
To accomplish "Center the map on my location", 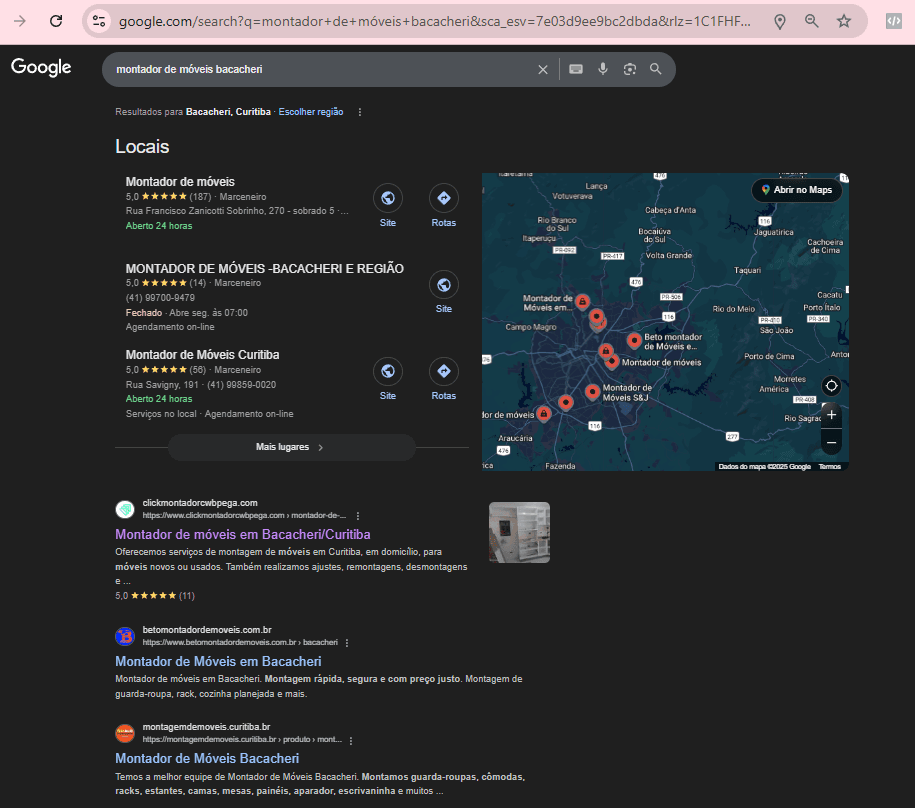I will pos(831,386).
